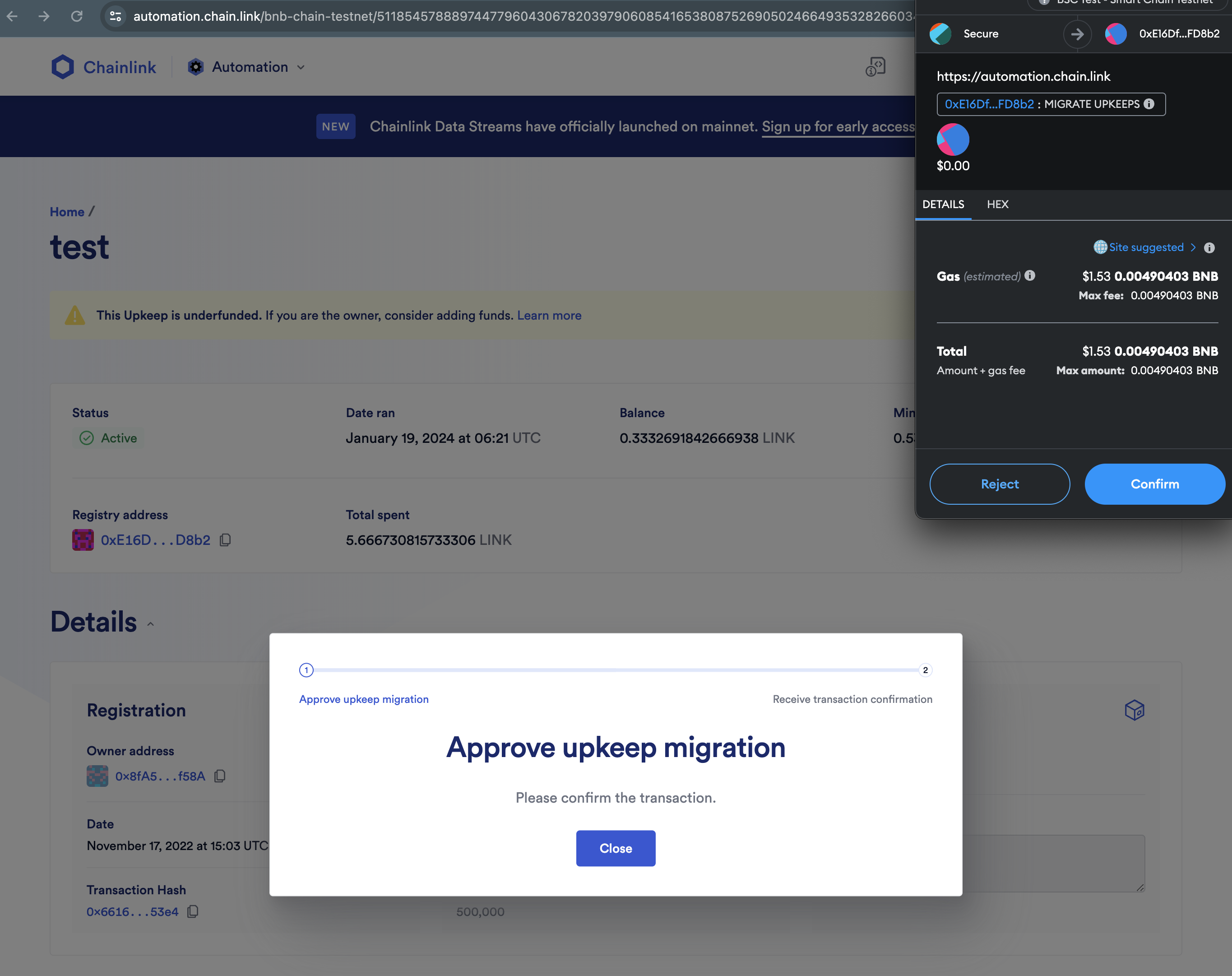Open the Learn more link in underfunded warning
The height and width of the screenshot is (976, 1232).
click(x=549, y=316)
